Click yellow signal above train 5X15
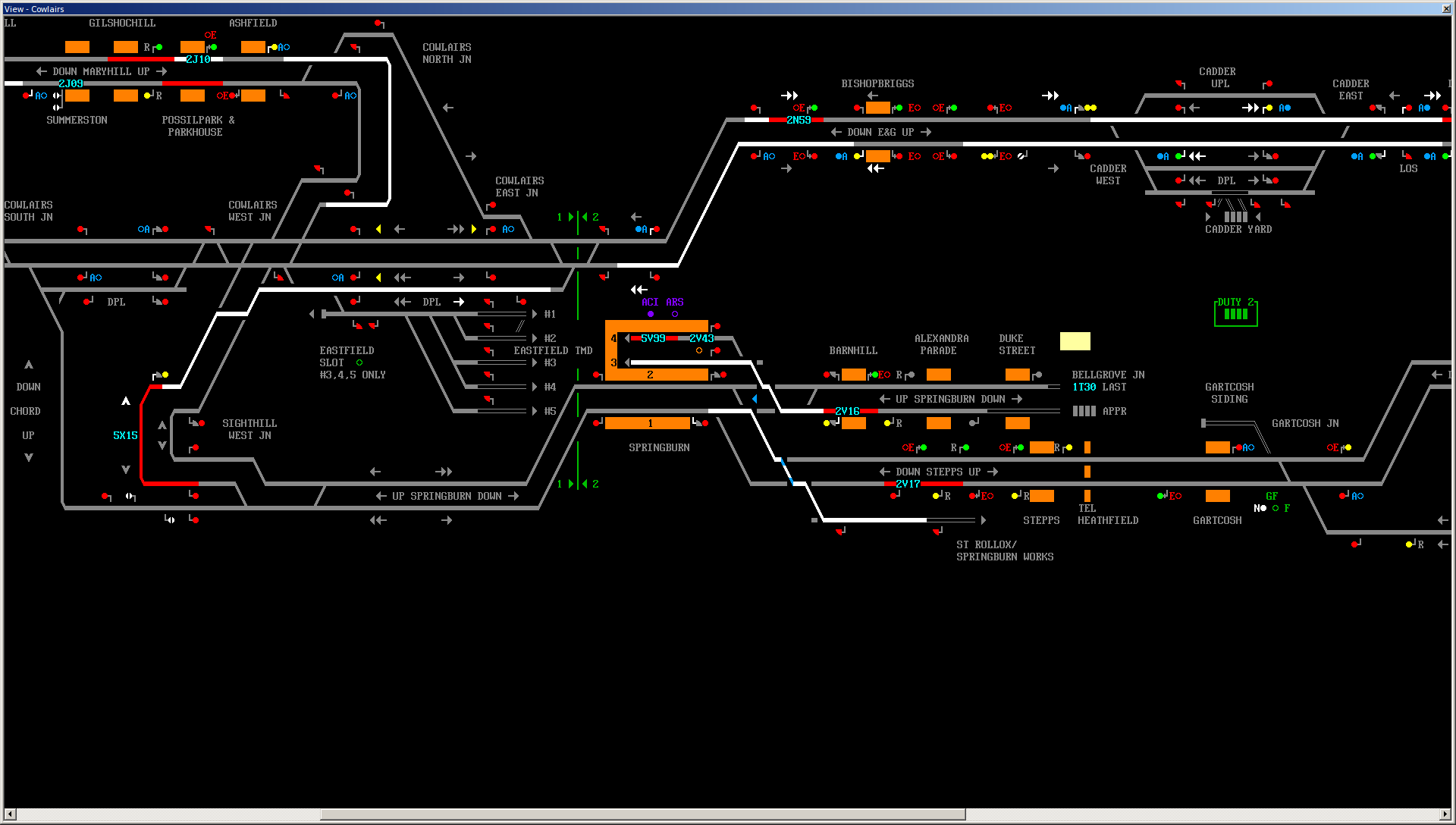The height and width of the screenshot is (825, 1456). pyautogui.click(x=165, y=375)
